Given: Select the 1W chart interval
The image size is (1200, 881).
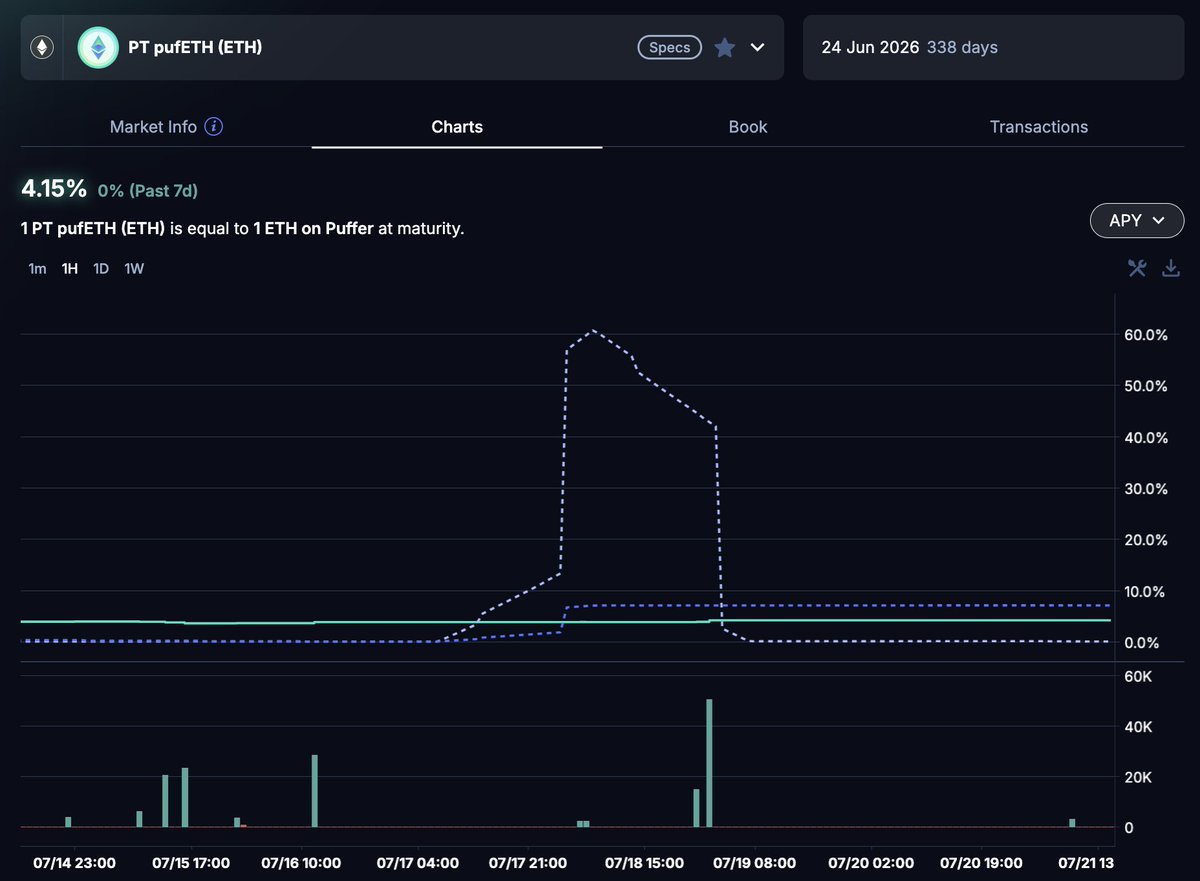Looking at the screenshot, I should click(134, 268).
